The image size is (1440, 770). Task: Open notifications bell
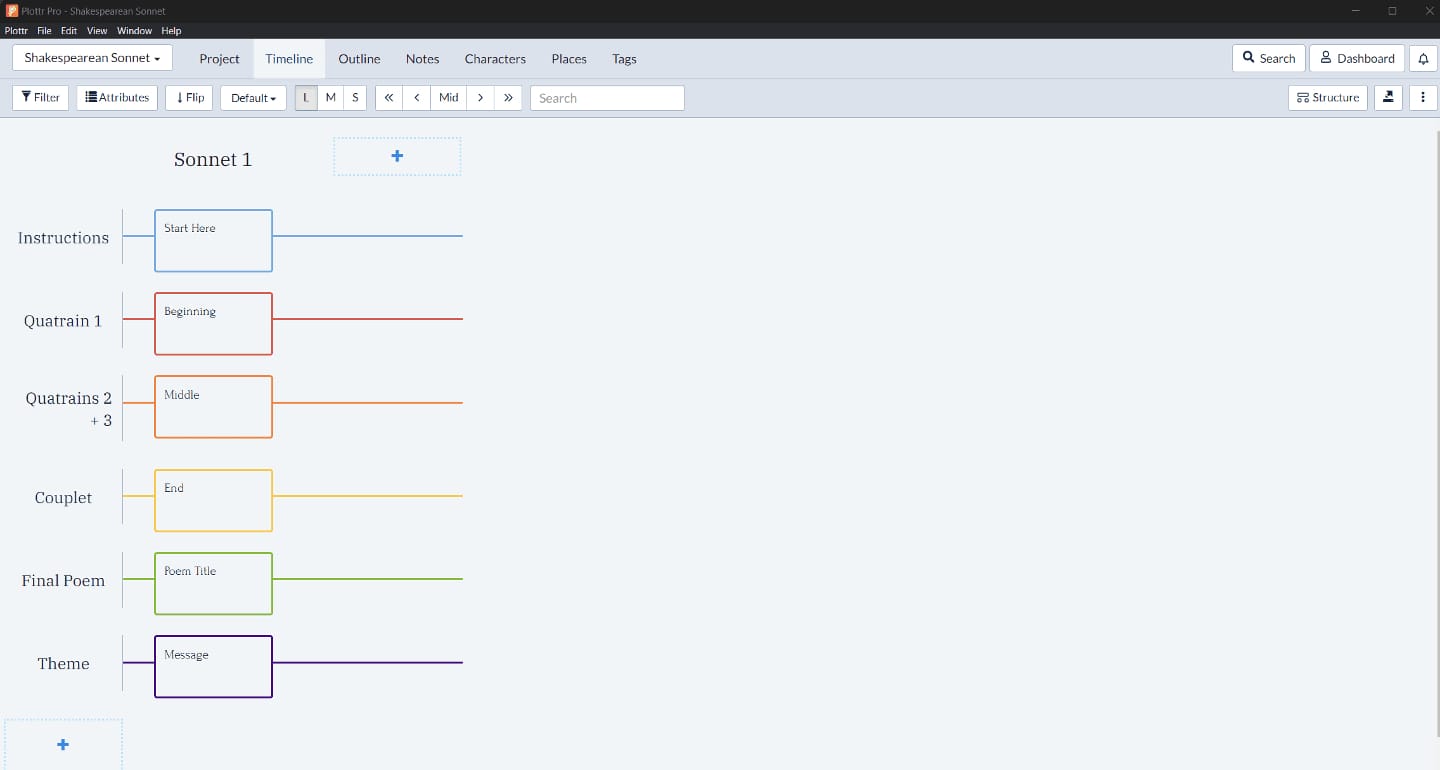(x=1423, y=58)
